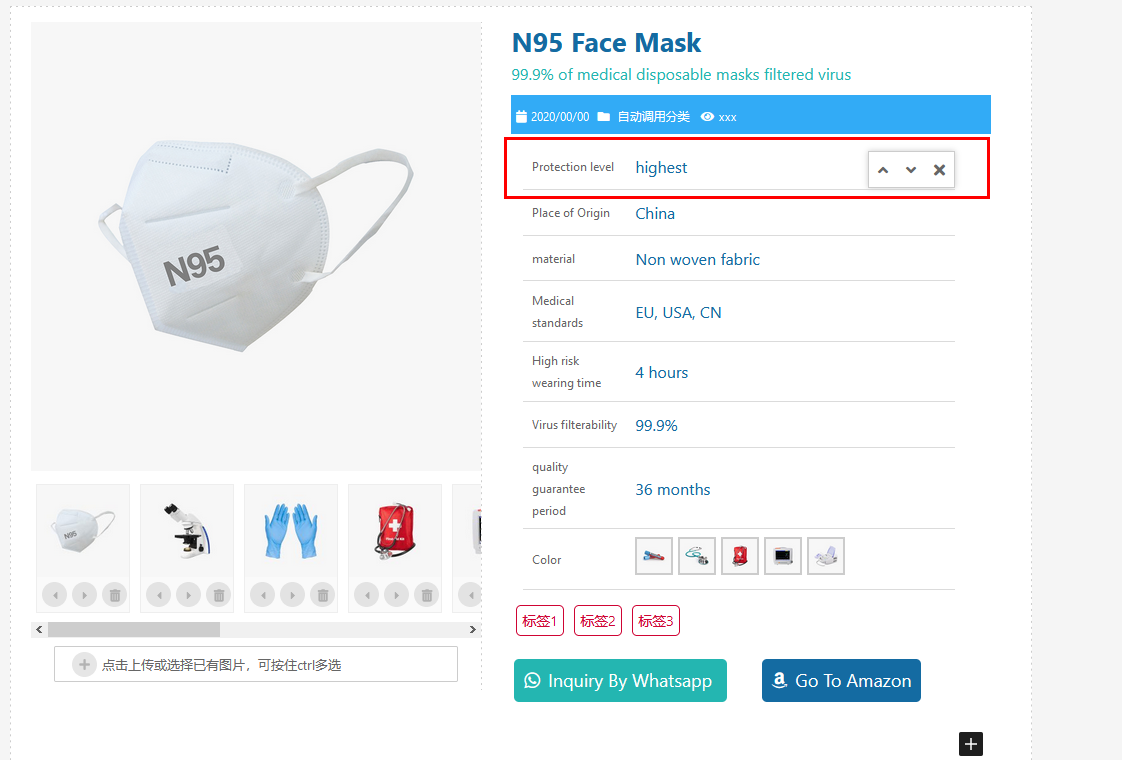
Task: Click the image upload field
Action: [x=256, y=664]
